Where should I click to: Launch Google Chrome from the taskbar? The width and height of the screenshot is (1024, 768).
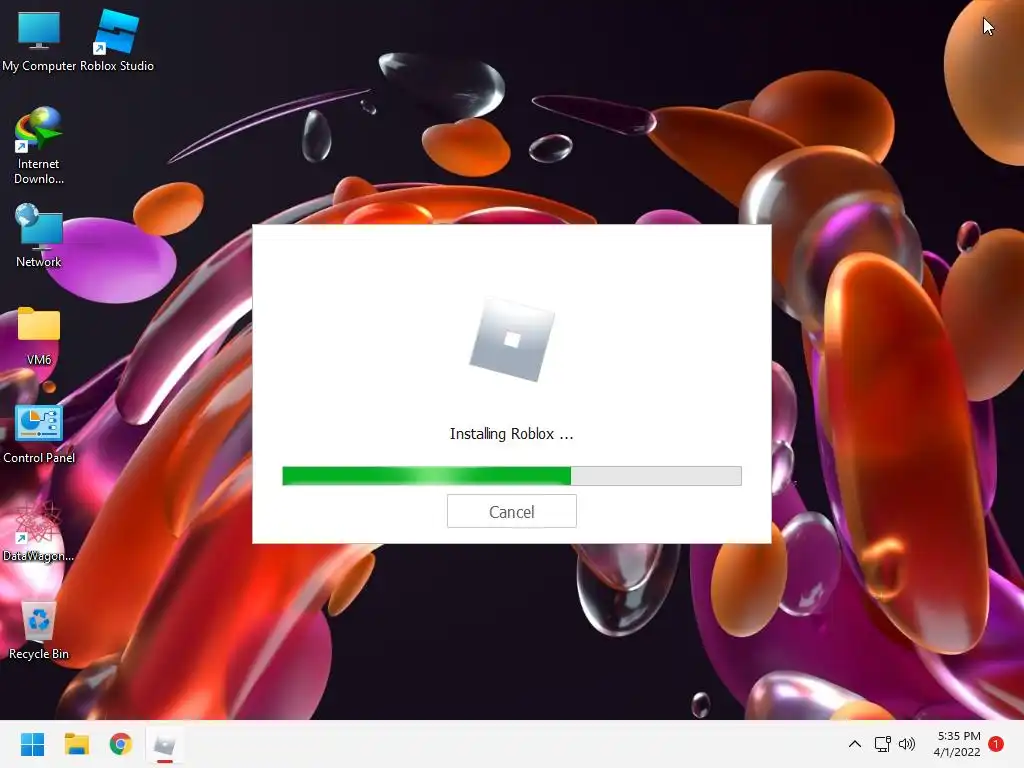(121, 744)
